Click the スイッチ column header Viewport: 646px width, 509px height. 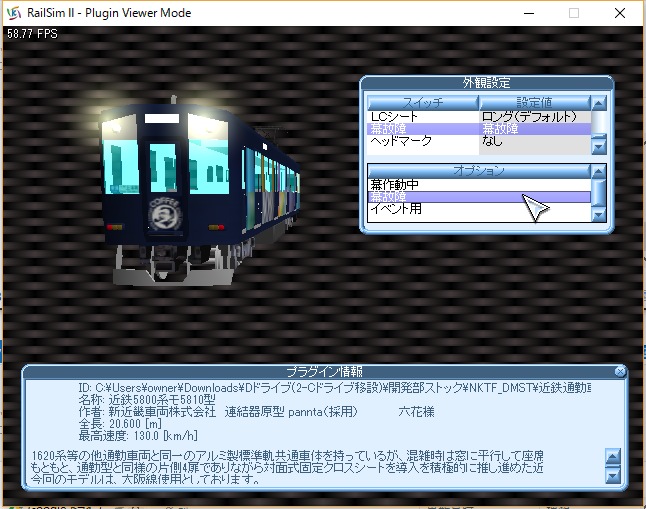tap(423, 103)
